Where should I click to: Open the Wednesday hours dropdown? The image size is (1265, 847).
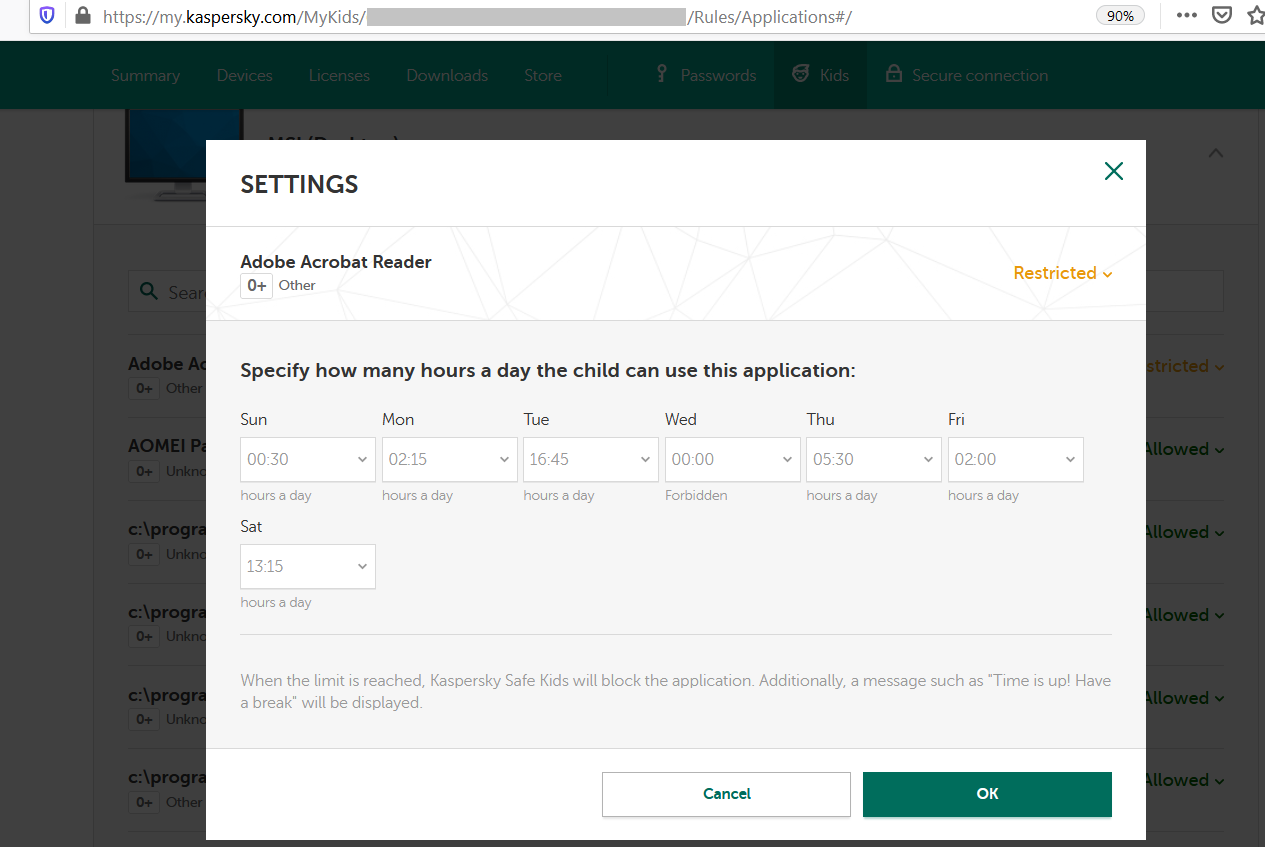point(733,459)
